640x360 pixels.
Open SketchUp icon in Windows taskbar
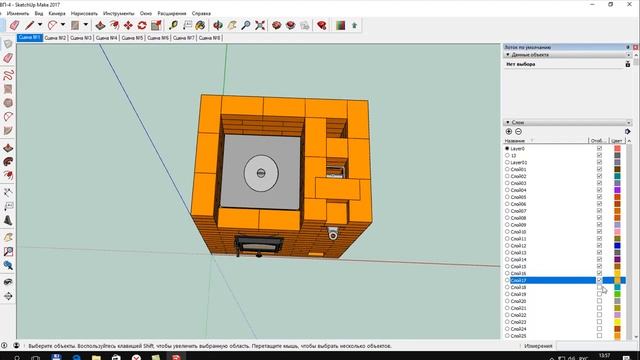coord(176,358)
